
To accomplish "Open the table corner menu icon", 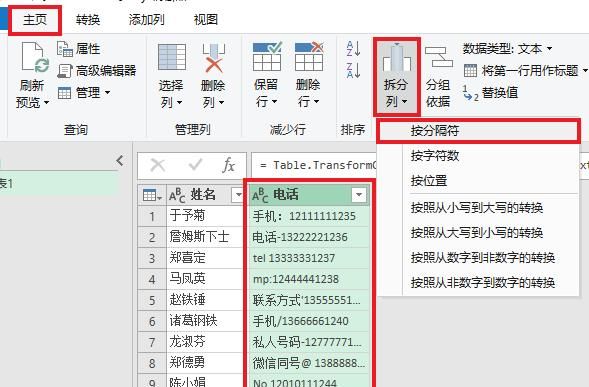I will pyautogui.click(x=152, y=195).
